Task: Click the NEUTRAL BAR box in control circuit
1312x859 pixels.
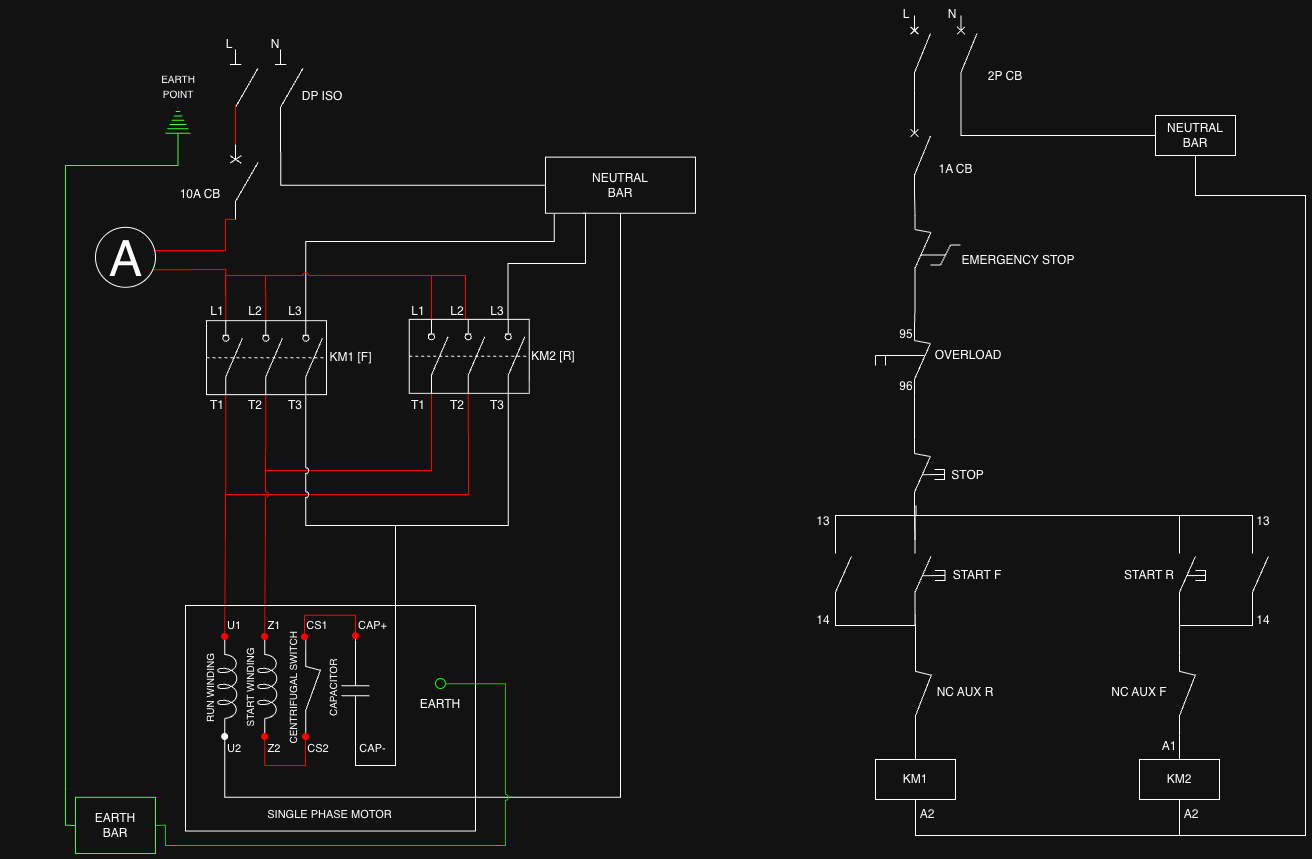Action: coord(1195,135)
